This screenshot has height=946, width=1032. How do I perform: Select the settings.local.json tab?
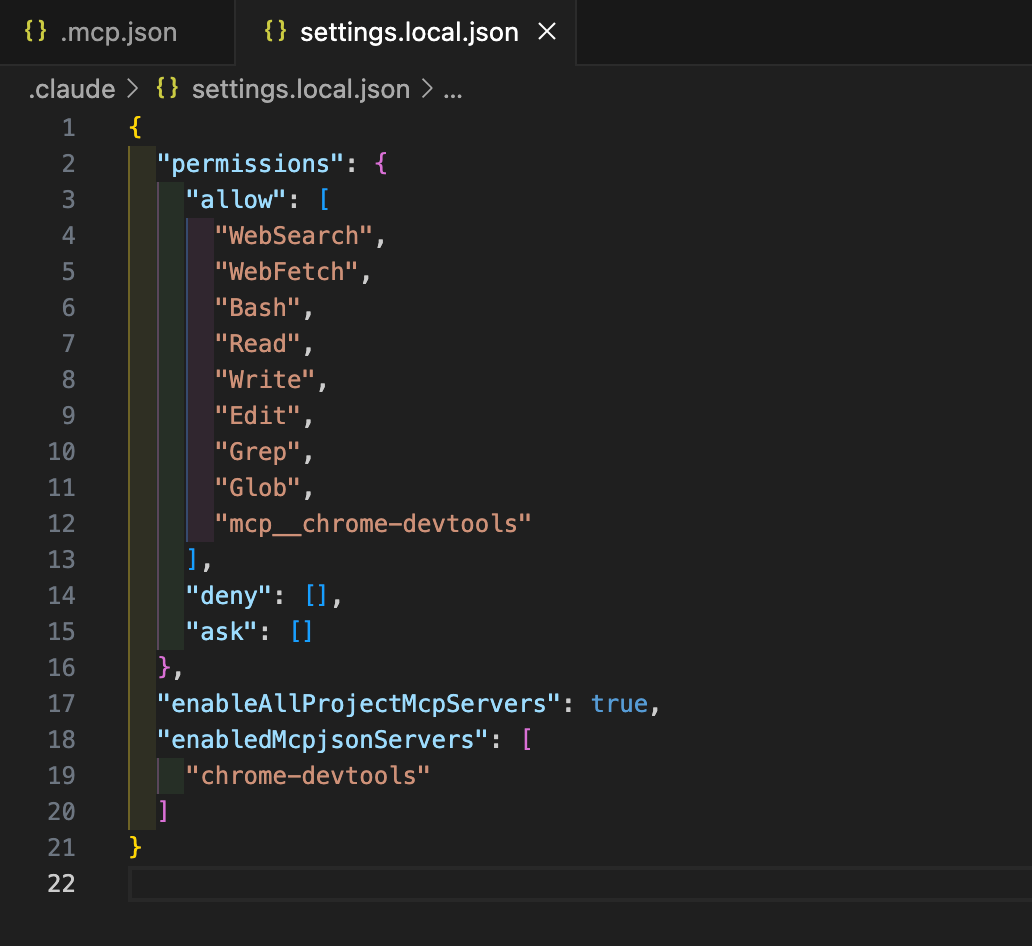coord(408,32)
